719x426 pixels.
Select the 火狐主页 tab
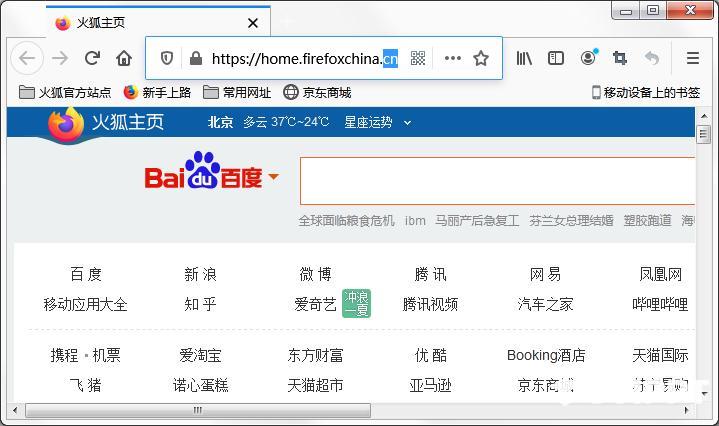coord(158,22)
